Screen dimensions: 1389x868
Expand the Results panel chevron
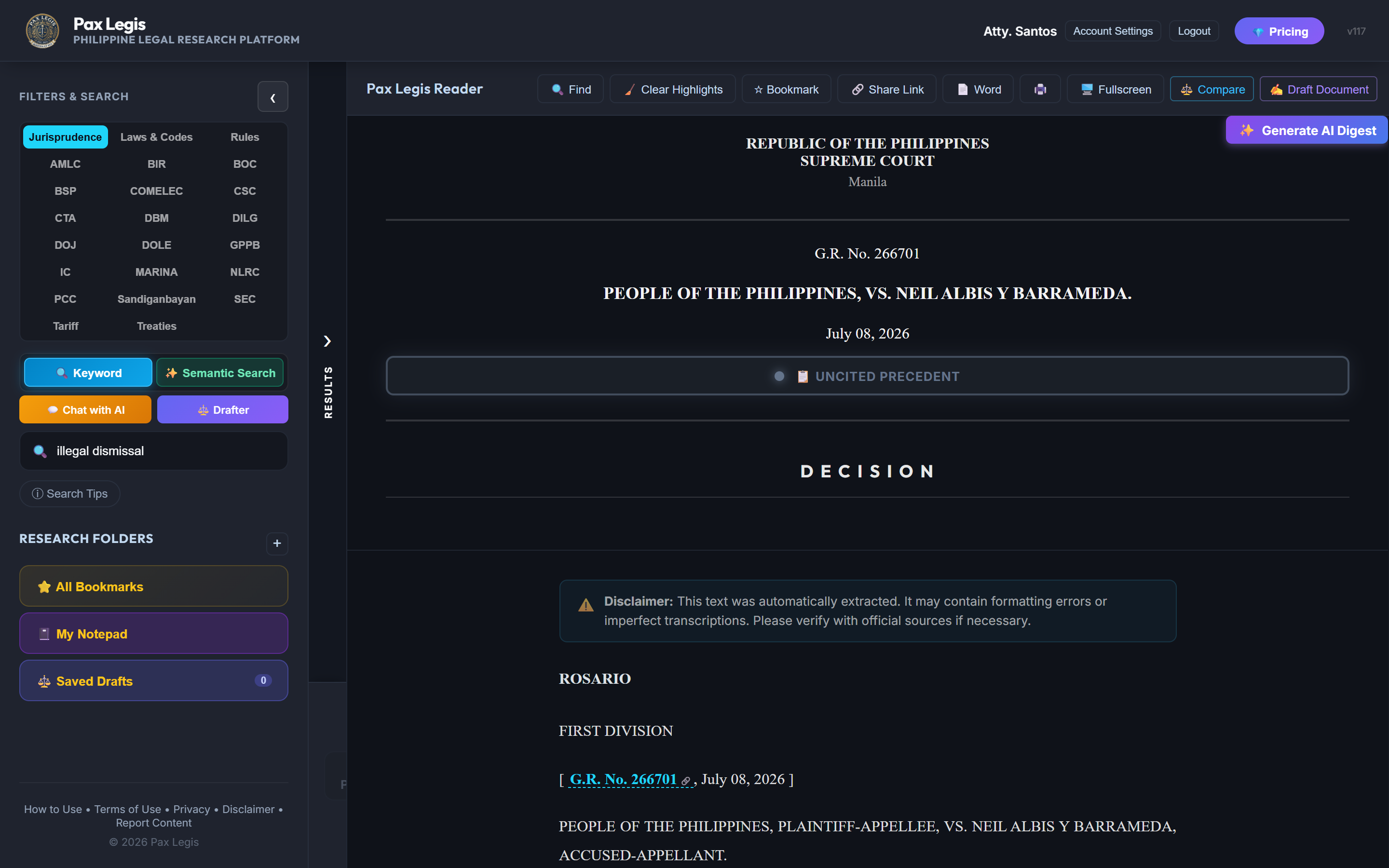tap(327, 341)
